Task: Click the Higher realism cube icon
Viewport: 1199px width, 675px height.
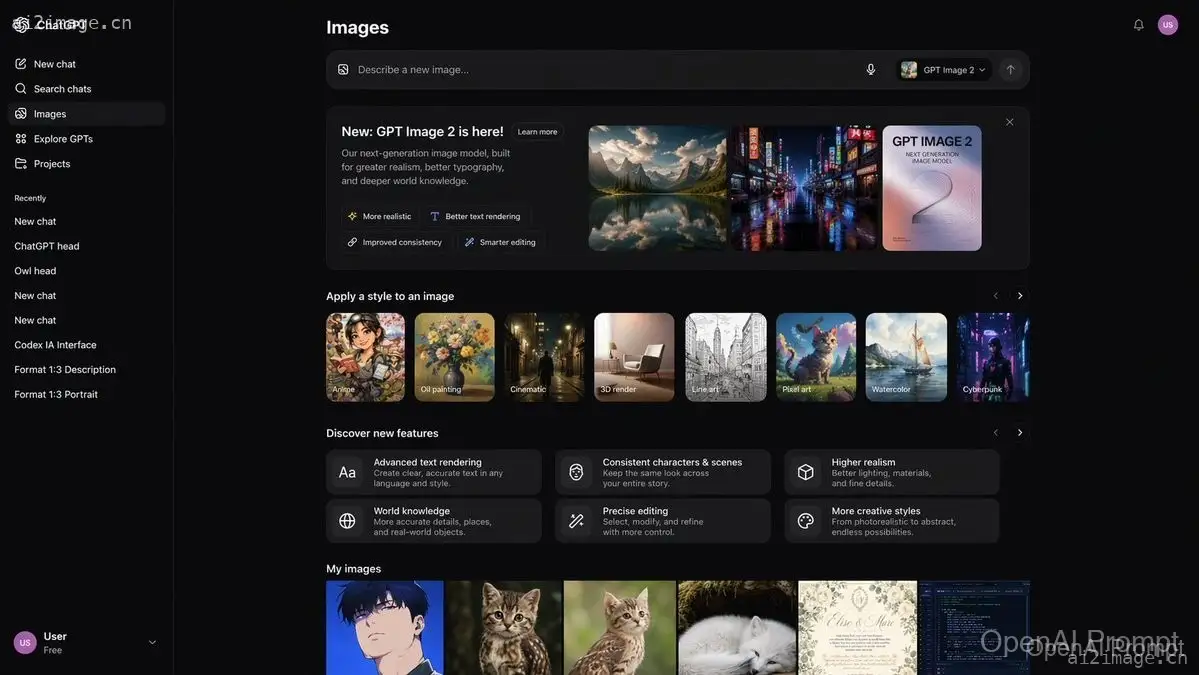Action: point(805,472)
